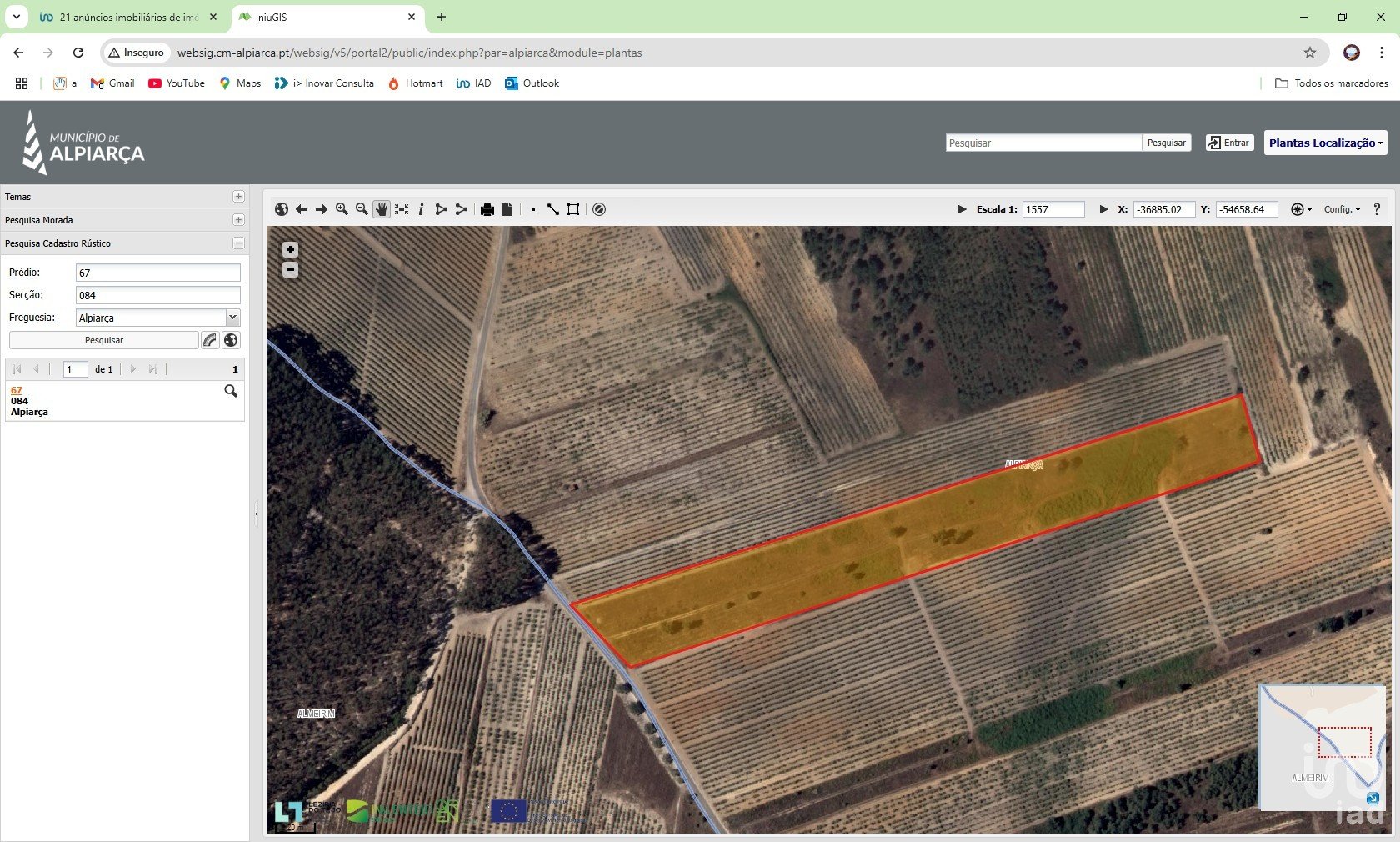1400x842 pixels.
Task: Select the info identify tool
Action: click(x=422, y=209)
